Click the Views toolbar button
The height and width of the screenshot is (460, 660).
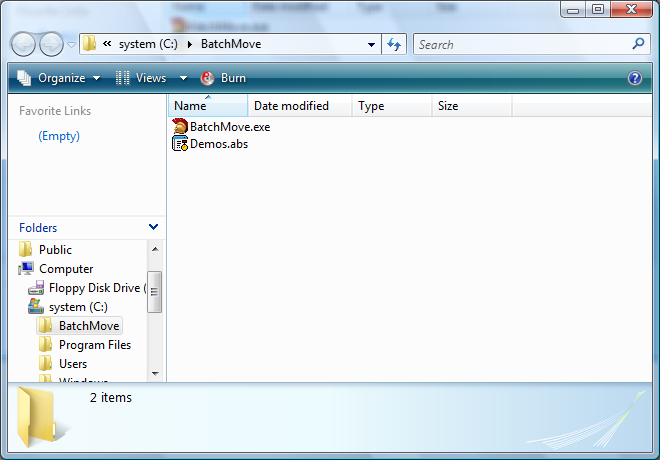point(142,78)
